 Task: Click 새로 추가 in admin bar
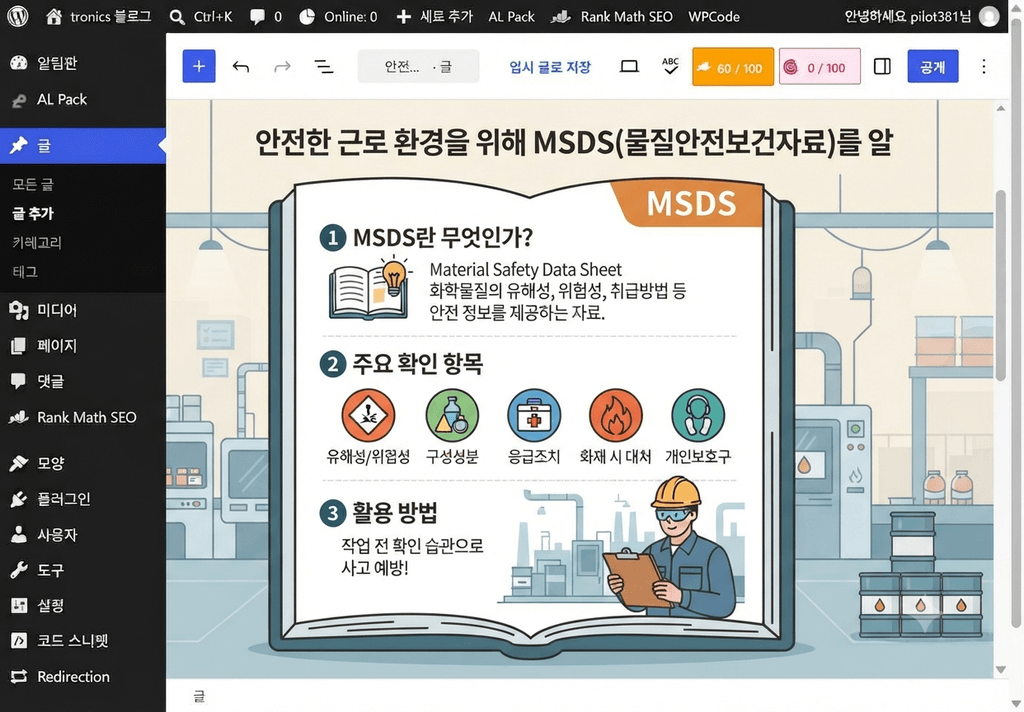434,16
